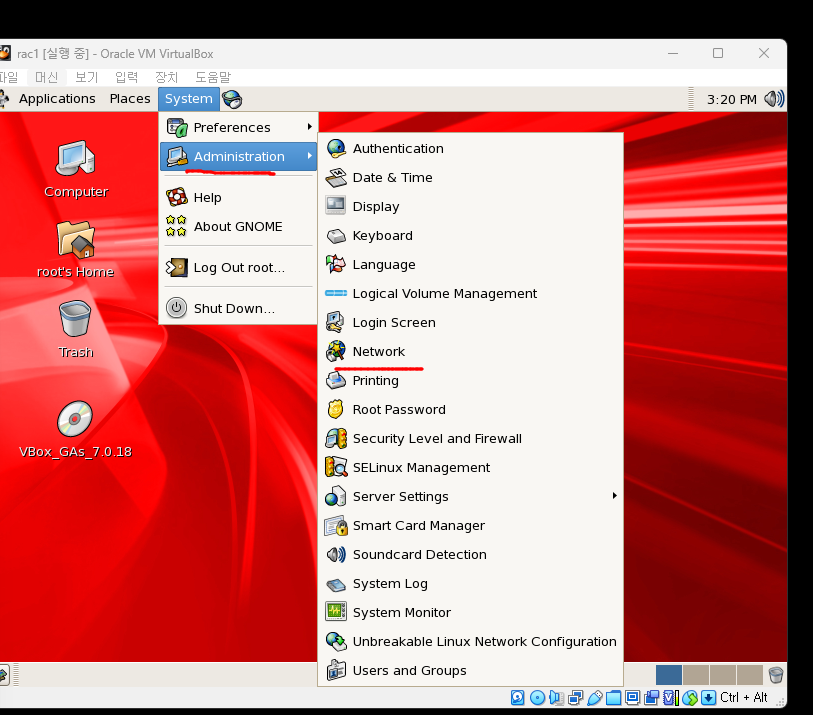Open the Authentication settings
The height and width of the screenshot is (715, 813).
470,149
